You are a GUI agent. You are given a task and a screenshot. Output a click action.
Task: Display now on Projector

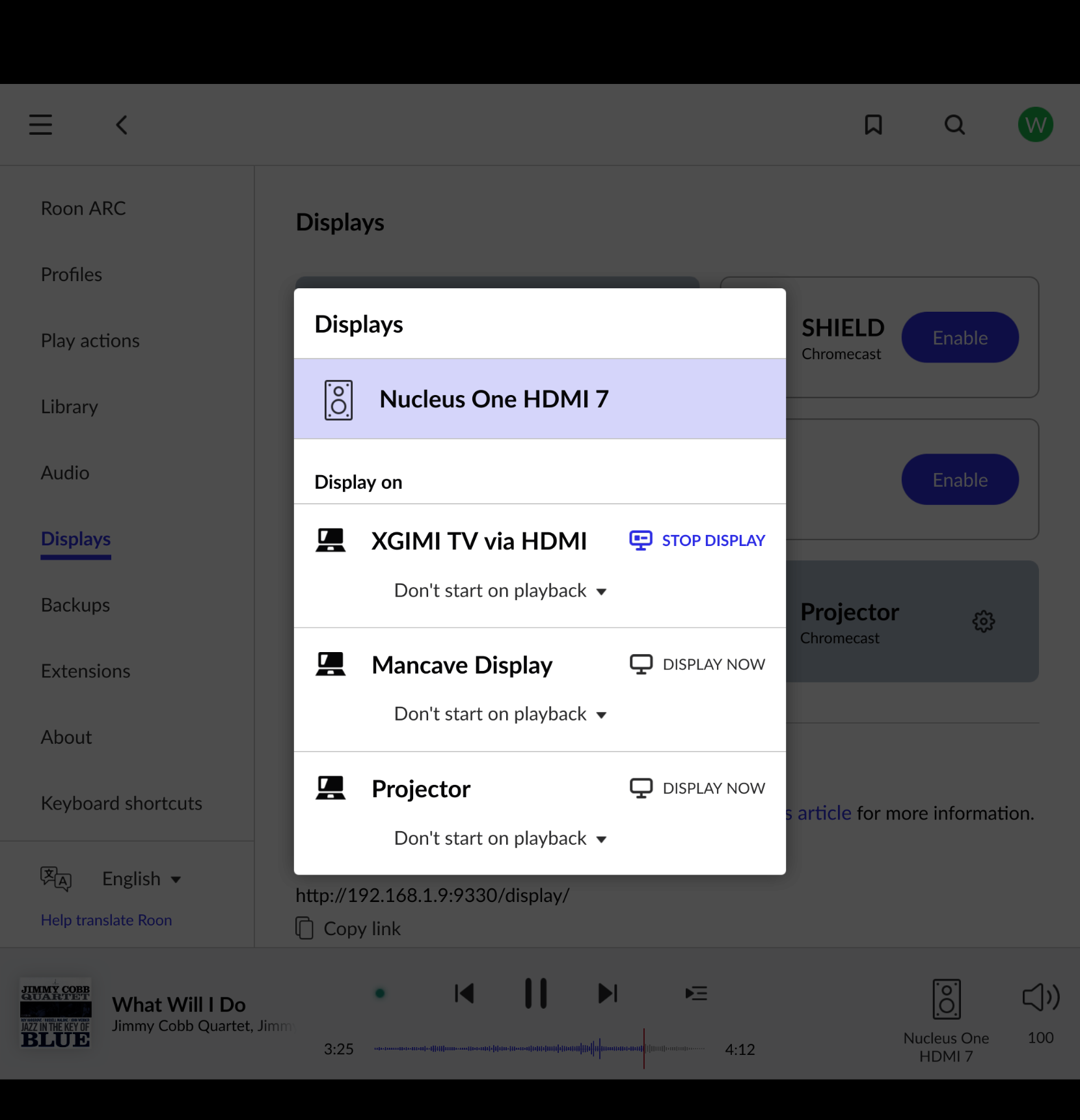click(697, 788)
